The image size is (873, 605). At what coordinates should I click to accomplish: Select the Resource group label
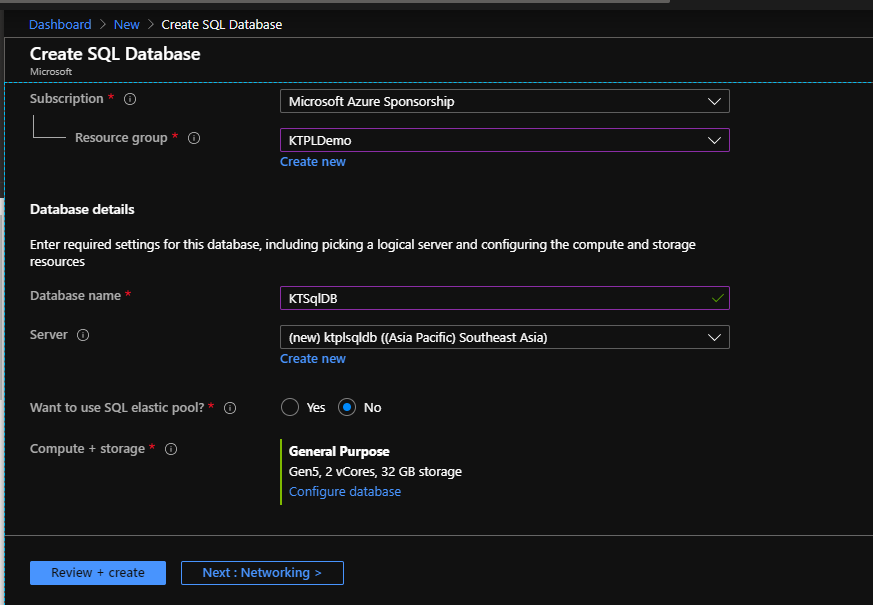pyautogui.click(x=121, y=137)
